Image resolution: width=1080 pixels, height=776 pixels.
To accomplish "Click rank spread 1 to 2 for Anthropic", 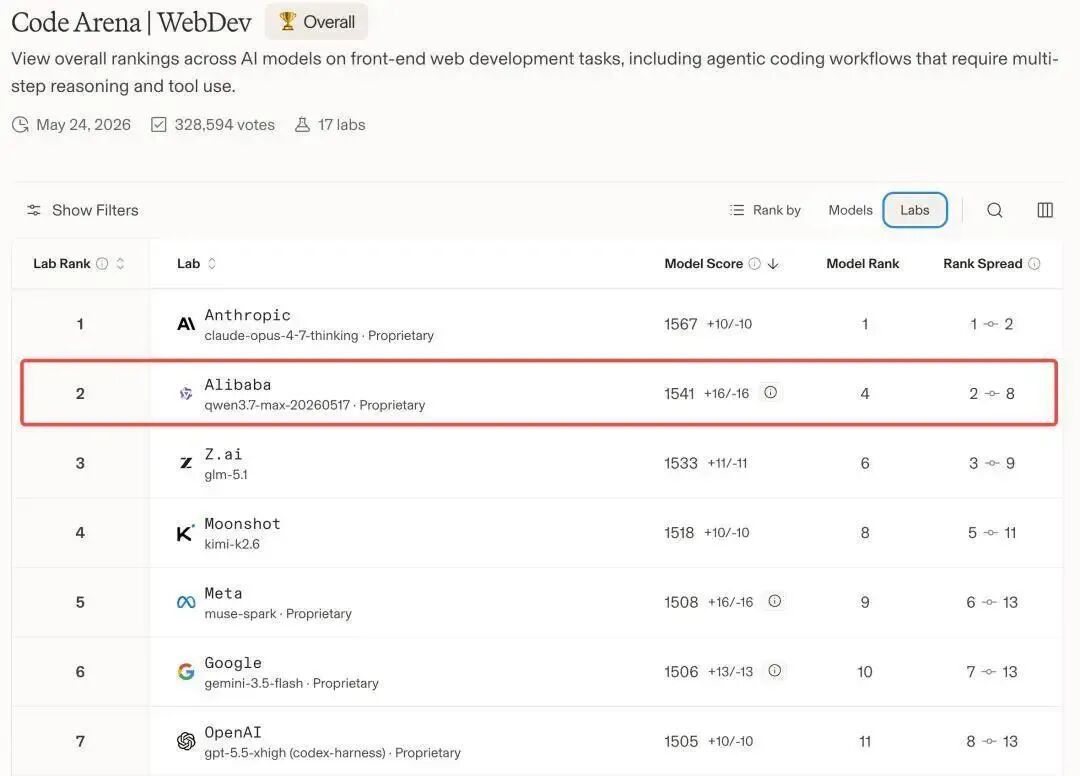I will (991, 324).
